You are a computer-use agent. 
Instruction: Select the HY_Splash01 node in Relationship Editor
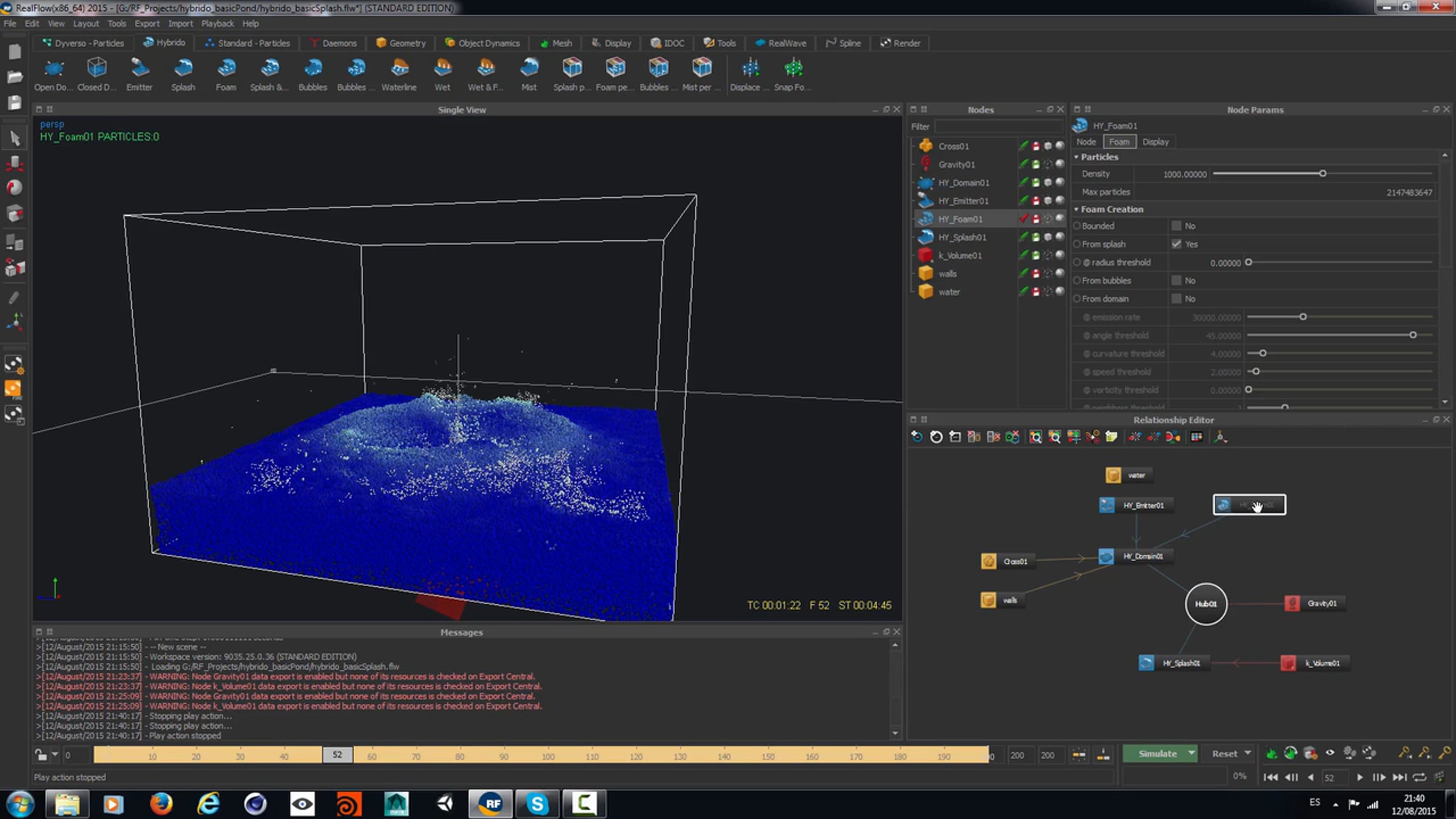tap(1173, 663)
